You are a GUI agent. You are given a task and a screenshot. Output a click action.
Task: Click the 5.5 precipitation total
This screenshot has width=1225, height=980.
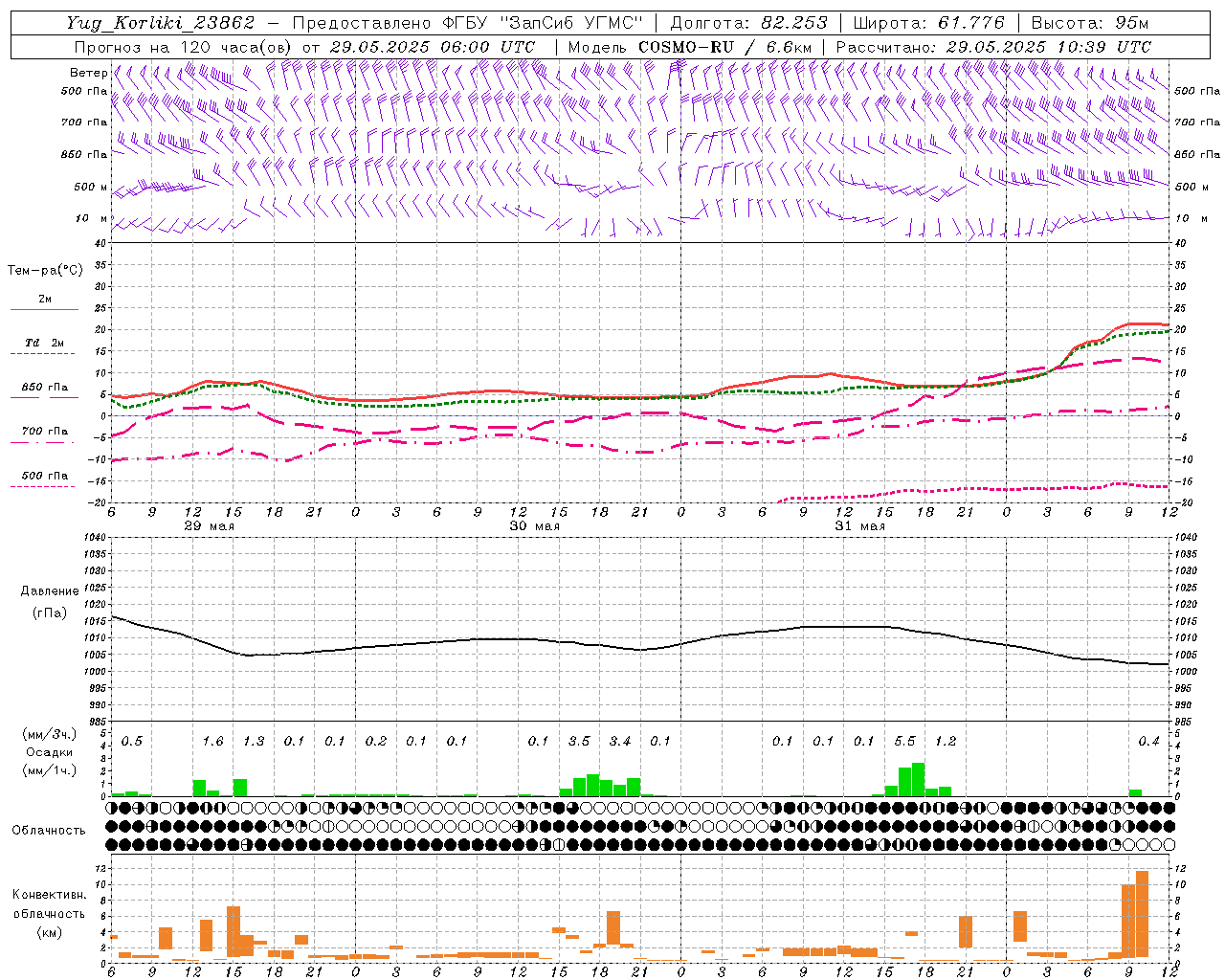(904, 742)
